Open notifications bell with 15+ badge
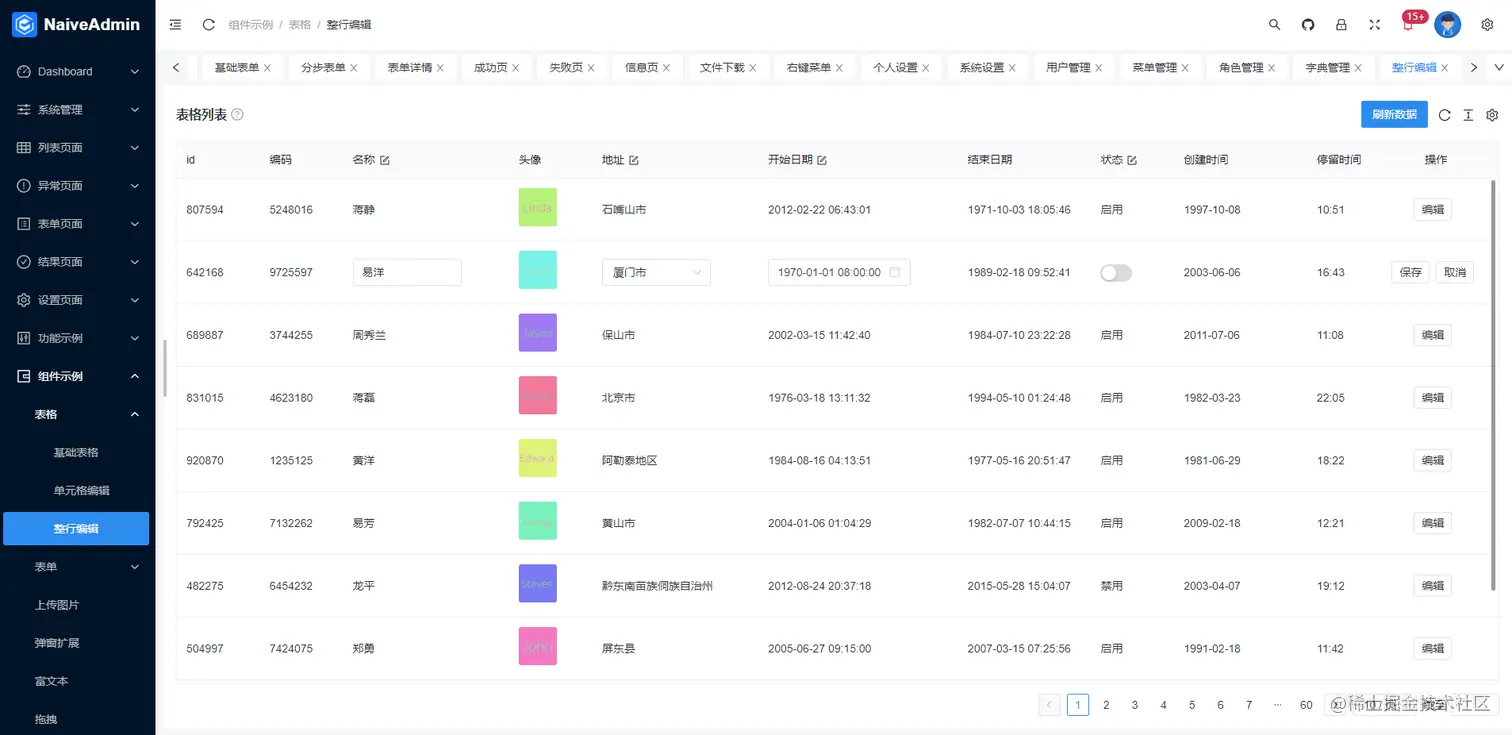1512x735 pixels. click(1409, 24)
